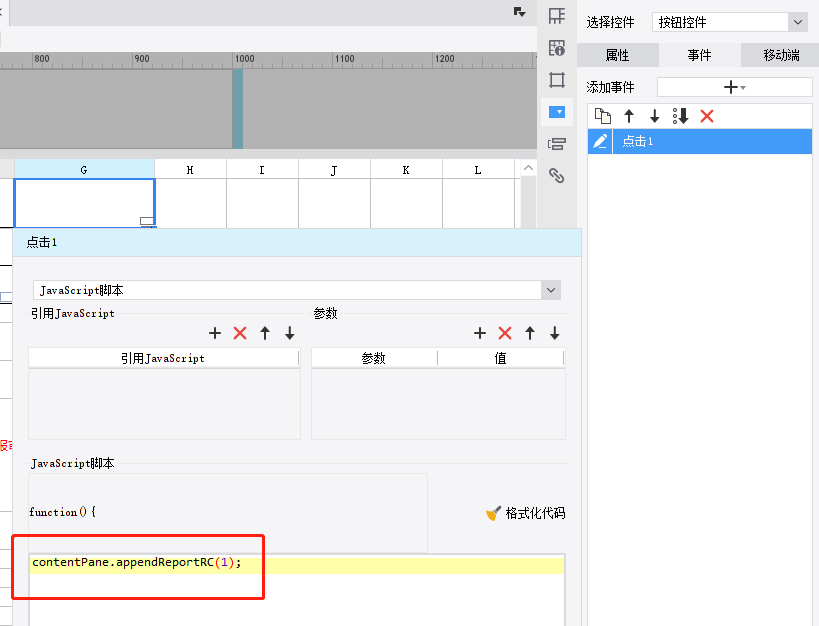The image size is (819, 626).
Task: Expand the 选择控件 dropdown
Action: click(798, 22)
